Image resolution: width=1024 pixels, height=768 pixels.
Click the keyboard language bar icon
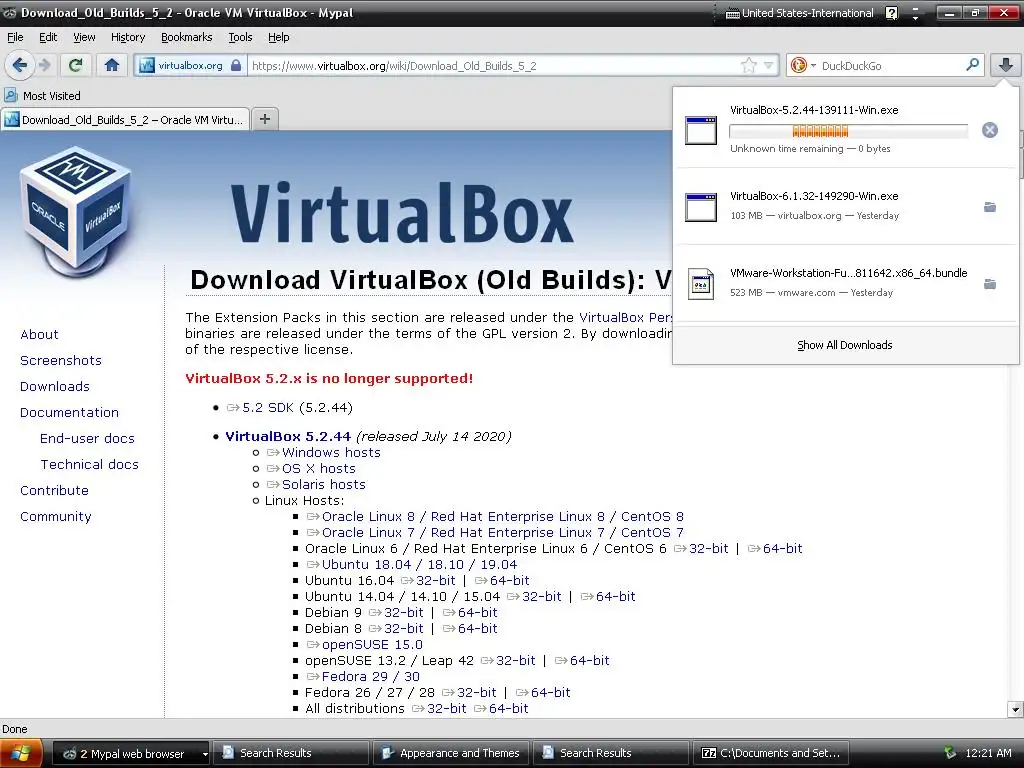click(733, 13)
